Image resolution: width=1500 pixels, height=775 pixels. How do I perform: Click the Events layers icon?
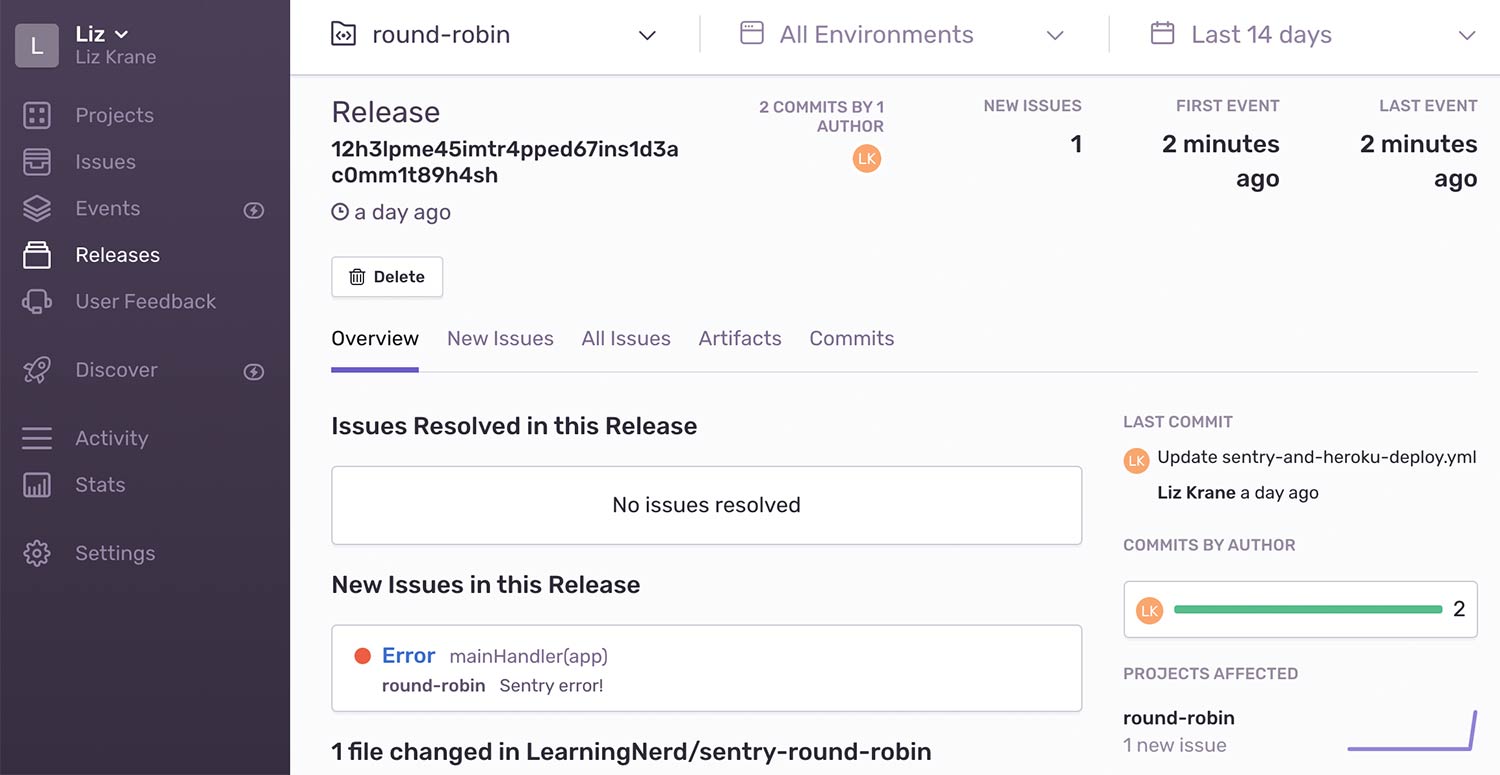pos(37,208)
